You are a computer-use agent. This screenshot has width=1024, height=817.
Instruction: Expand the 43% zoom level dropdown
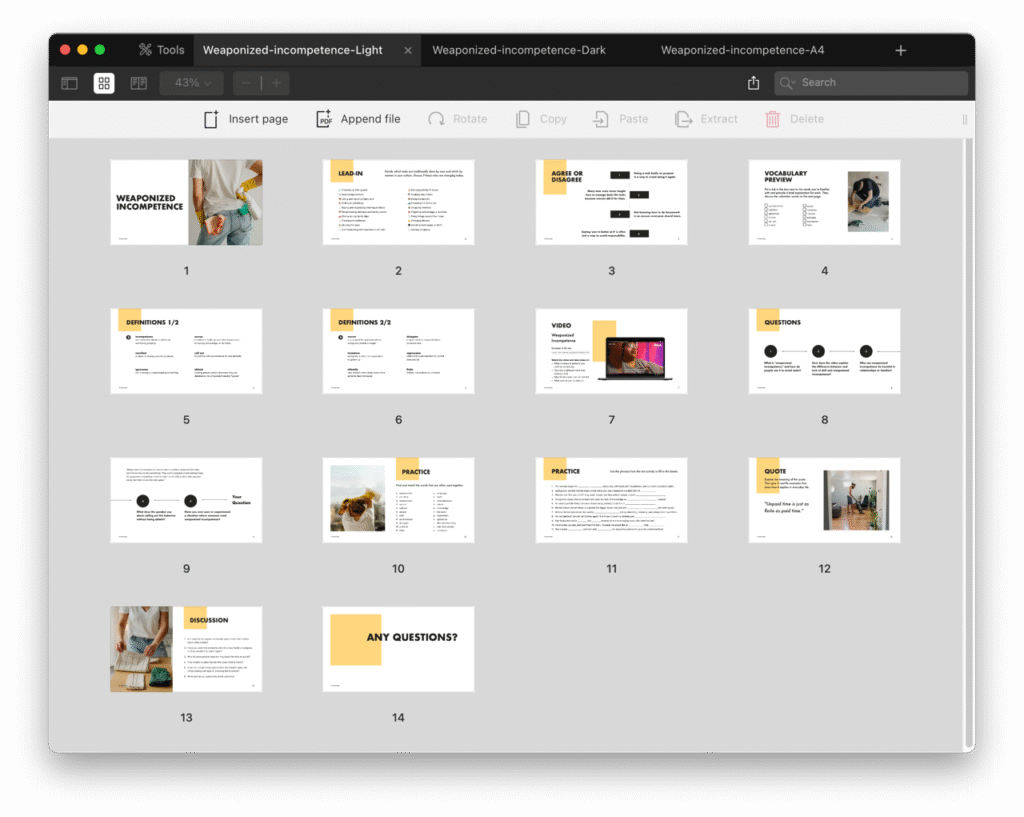pyautogui.click(x=192, y=83)
